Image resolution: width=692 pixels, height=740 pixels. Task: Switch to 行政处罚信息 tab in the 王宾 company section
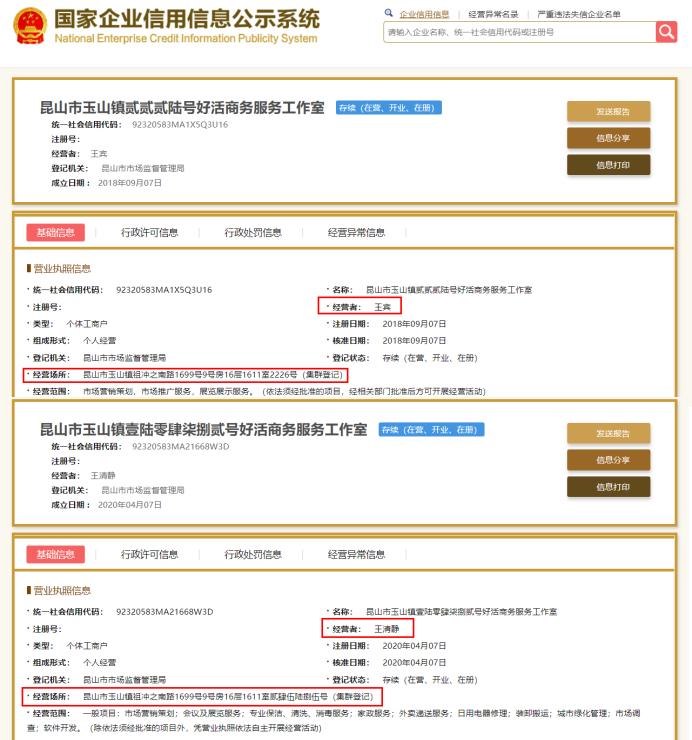click(x=253, y=232)
